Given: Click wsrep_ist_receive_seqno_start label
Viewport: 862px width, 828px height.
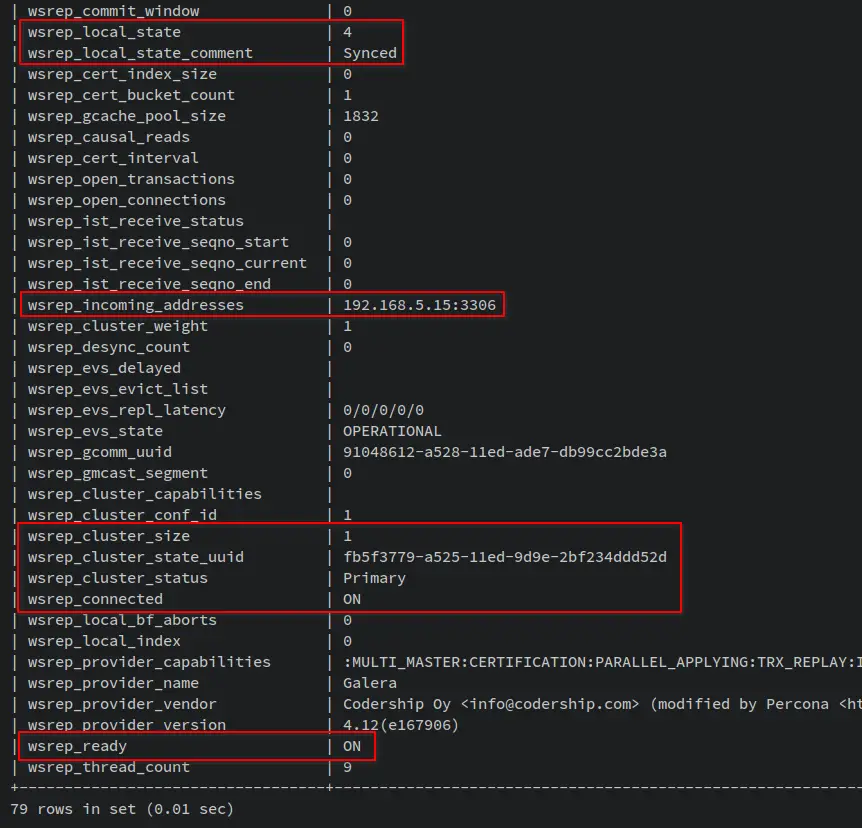Looking at the screenshot, I should pos(158,242).
